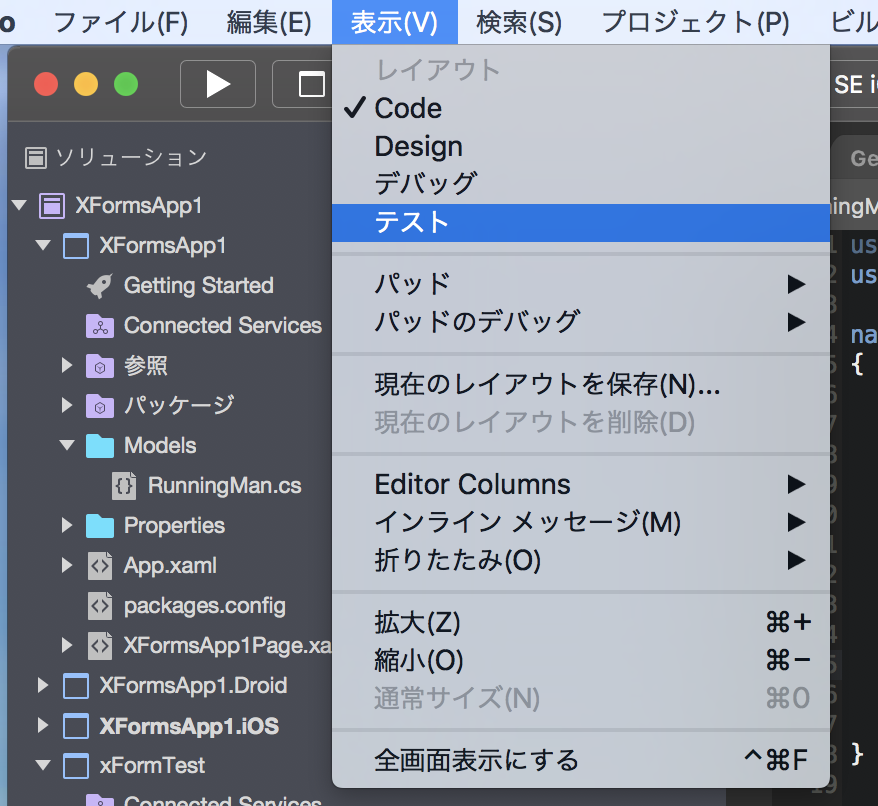Choose 現在のレイアウトを保存(N)...
Image resolution: width=878 pixels, height=806 pixels.
click(x=581, y=385)
